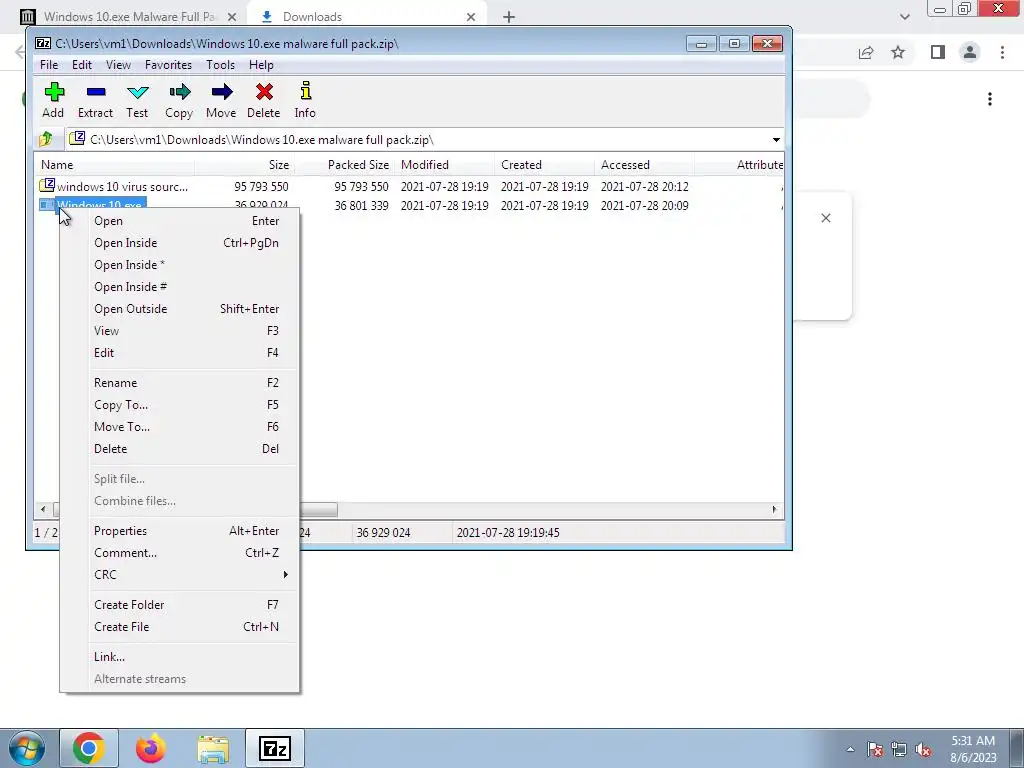
Task: Click the Move toolbar icon
Action: point(221,100)
